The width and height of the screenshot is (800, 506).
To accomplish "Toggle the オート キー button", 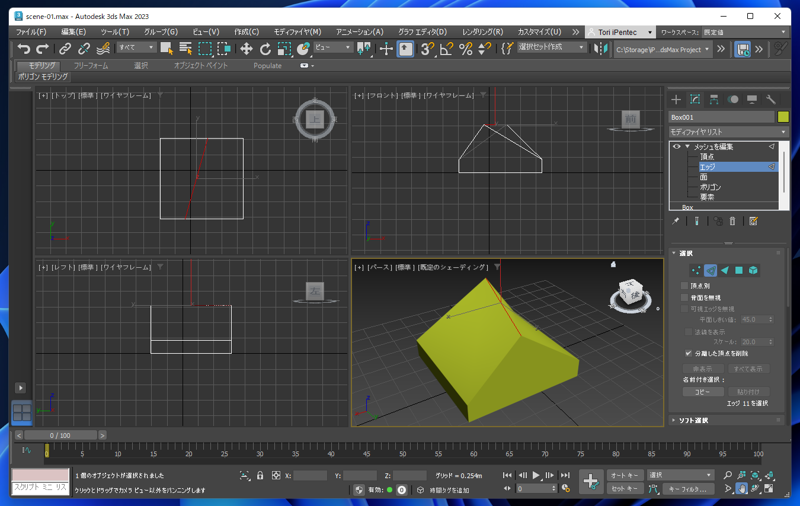I will [624, 475].
